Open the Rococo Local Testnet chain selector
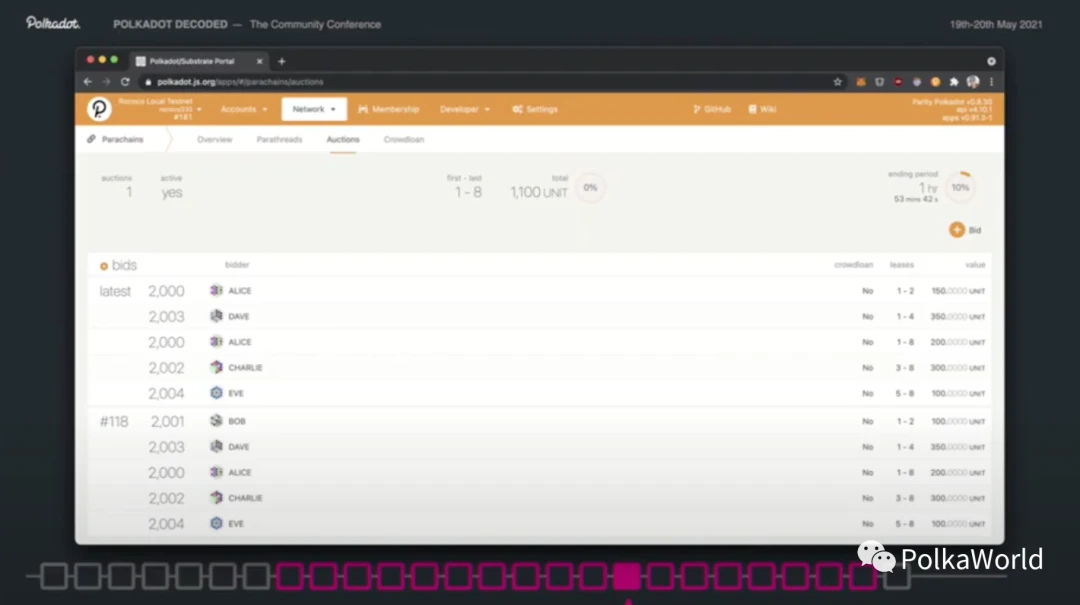1080x605 pixels. pyautogui.click(x=160, y=109)
